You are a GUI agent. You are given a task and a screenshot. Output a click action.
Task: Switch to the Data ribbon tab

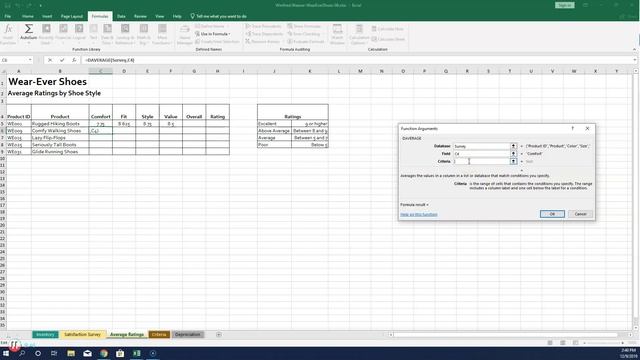(121, 16)
